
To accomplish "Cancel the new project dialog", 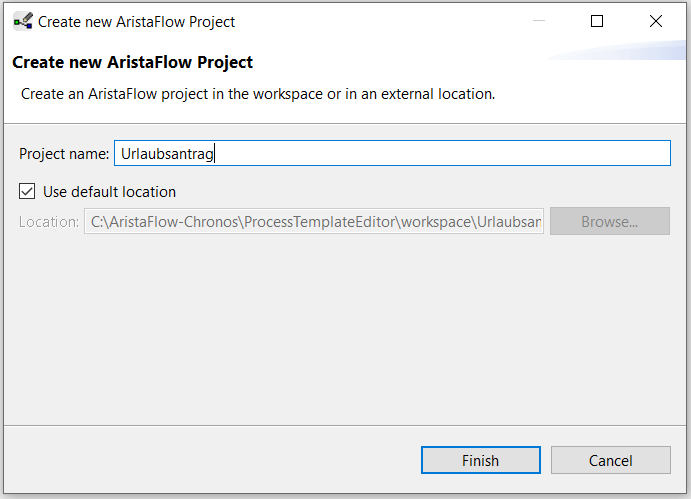I will (611, 460).
